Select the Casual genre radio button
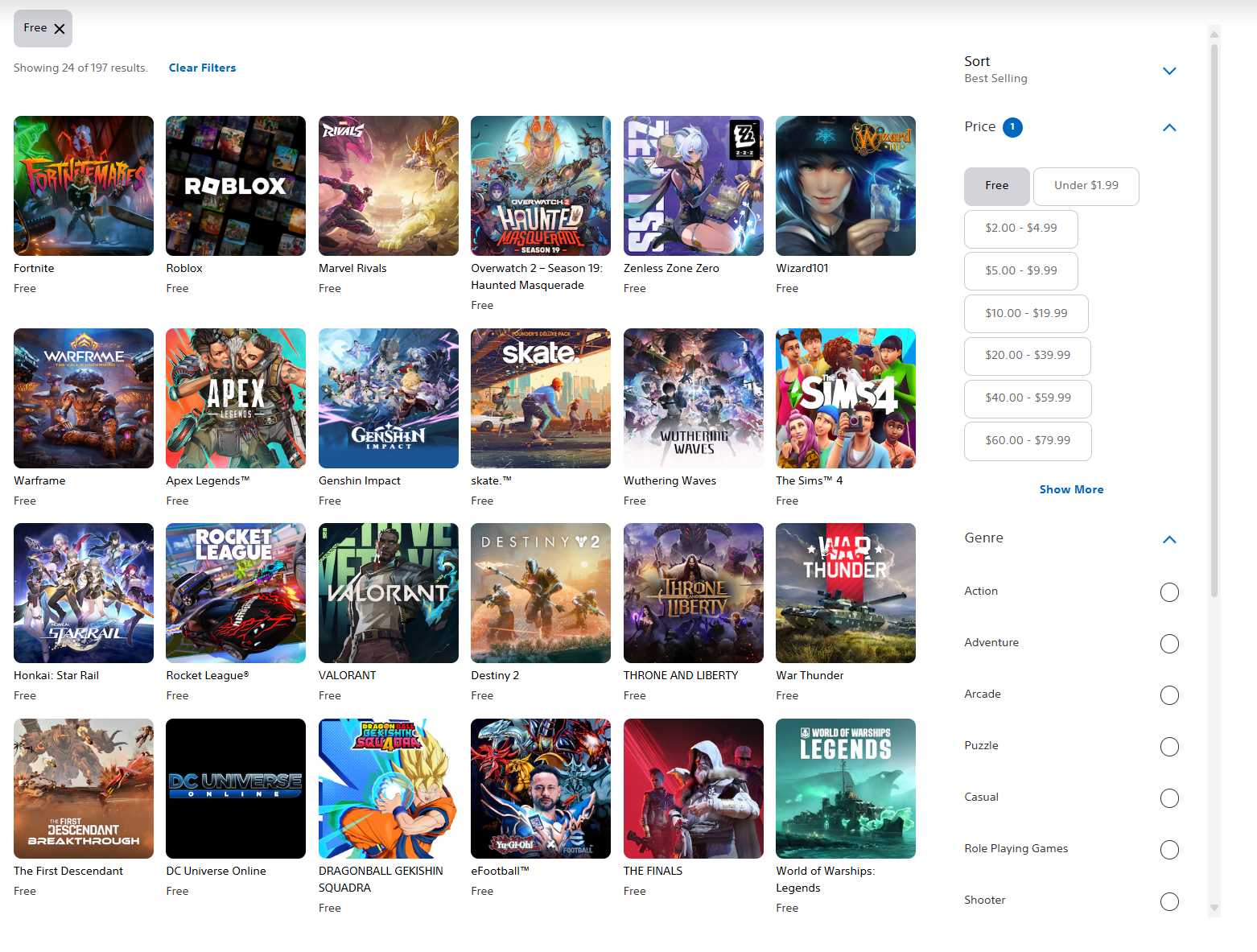1257x952 pixels. point(1169,798)
